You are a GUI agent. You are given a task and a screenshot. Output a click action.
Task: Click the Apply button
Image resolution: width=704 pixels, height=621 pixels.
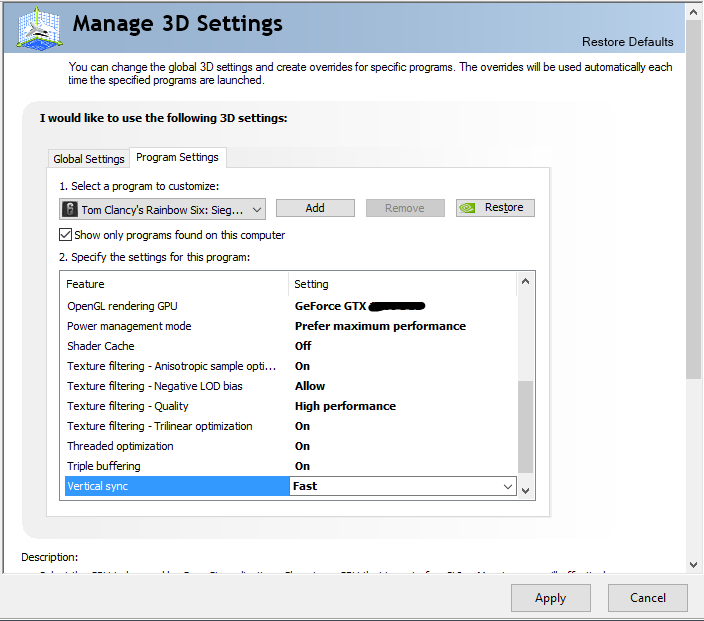tap(550, 598)
